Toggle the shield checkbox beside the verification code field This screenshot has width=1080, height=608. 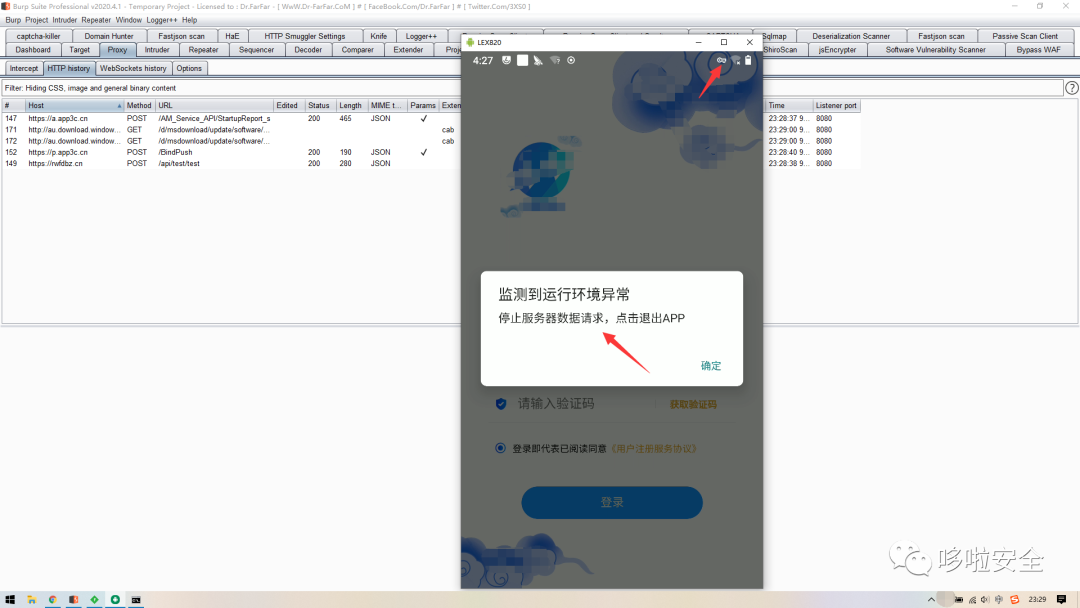pyautogui.click(x=501, y=404)
